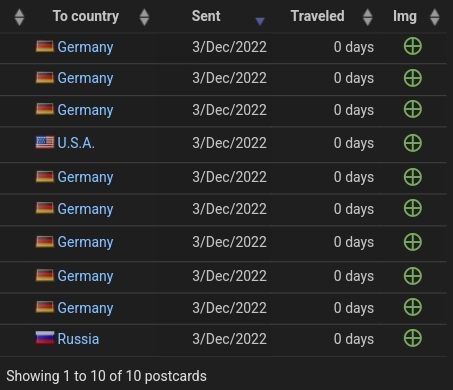Viewport: 453px width, 390px height.
Task: Click image icon in second Germany row
Action: 413,78
